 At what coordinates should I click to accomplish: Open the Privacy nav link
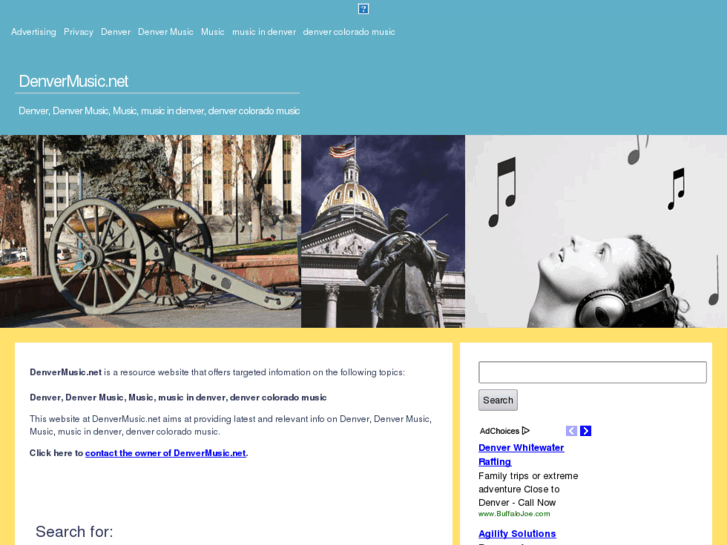coord(78,32)
